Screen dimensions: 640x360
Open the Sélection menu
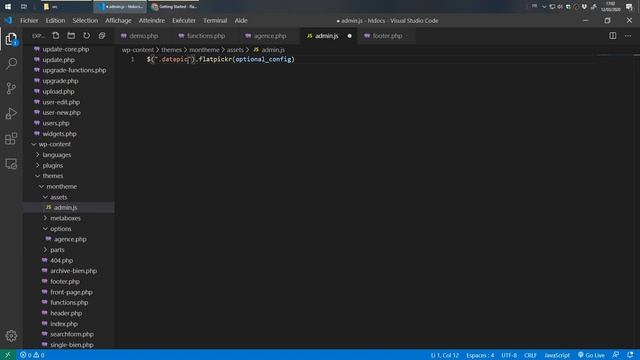(85, 20)
